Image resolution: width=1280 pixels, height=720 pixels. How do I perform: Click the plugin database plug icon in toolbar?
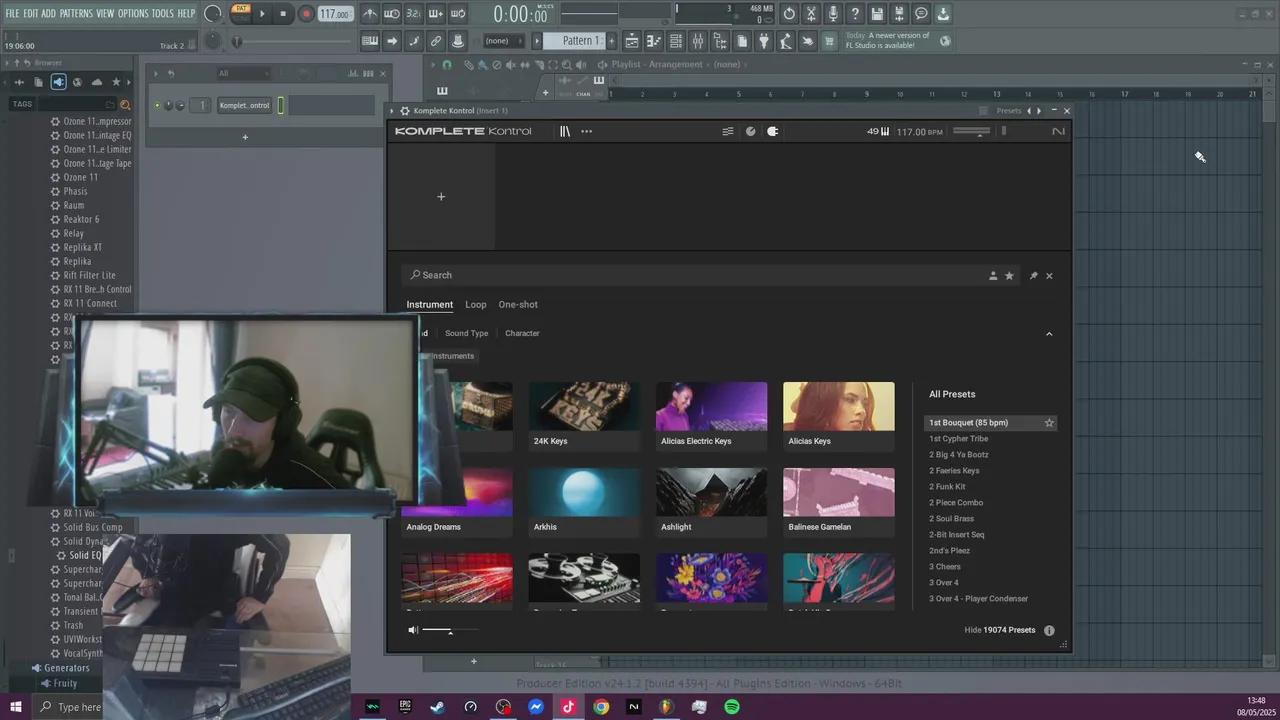[x=764, y=41]
